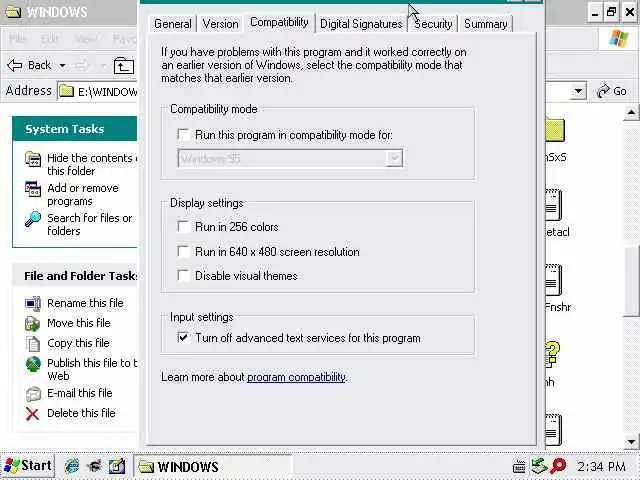Click the red magnifier tray icon

pyautogui.click(x=558, y=466)
